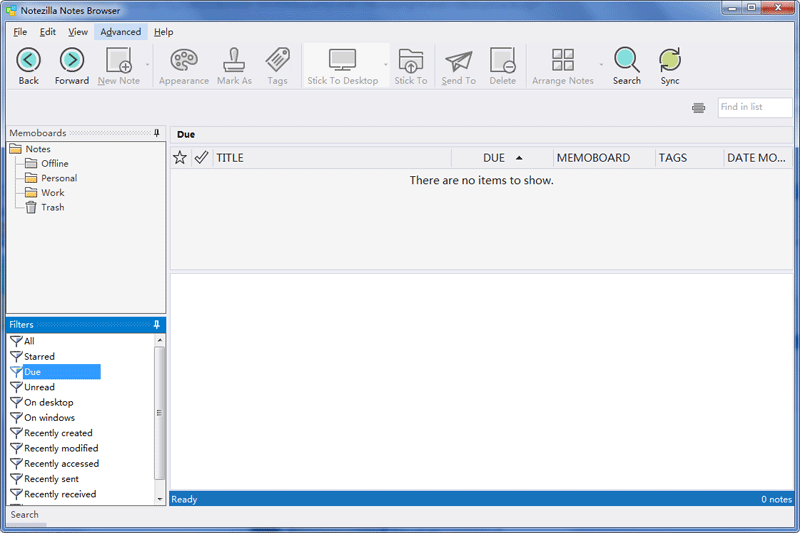Open the File menu

20,32
